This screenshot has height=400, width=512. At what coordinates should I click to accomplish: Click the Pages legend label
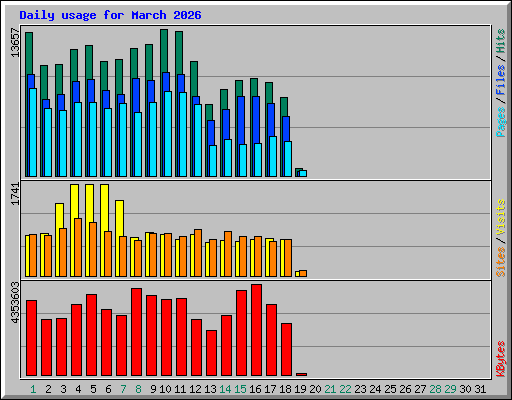click(500, 122)
